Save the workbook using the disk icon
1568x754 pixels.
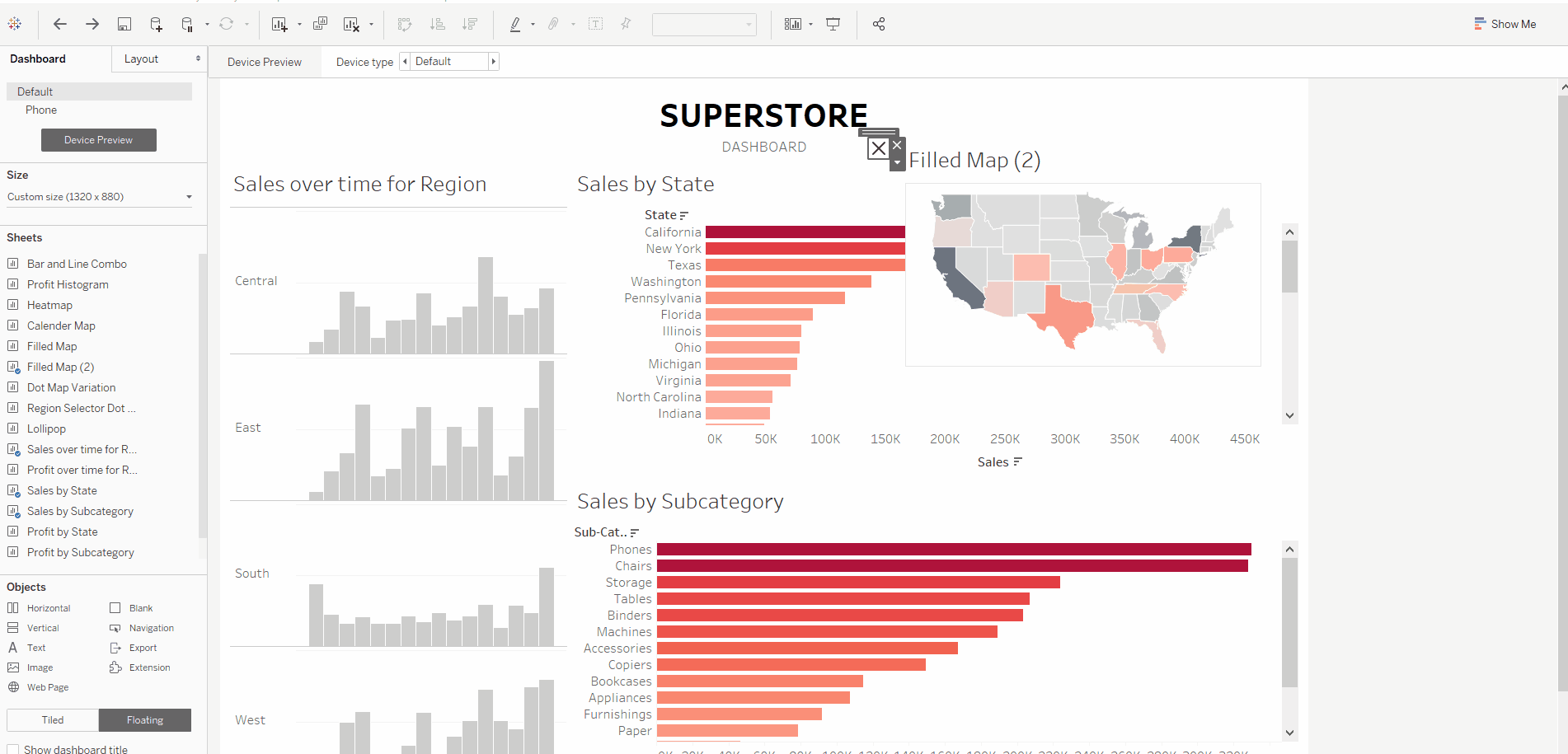[124, 24]
